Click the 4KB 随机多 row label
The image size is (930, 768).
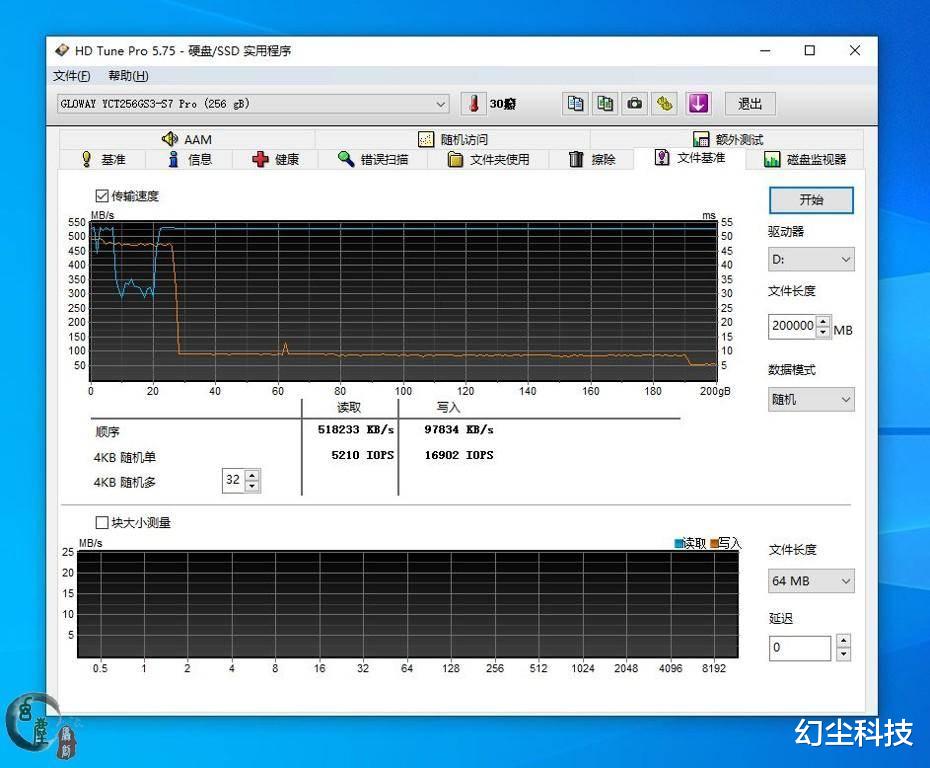click(x=124, y=482)
